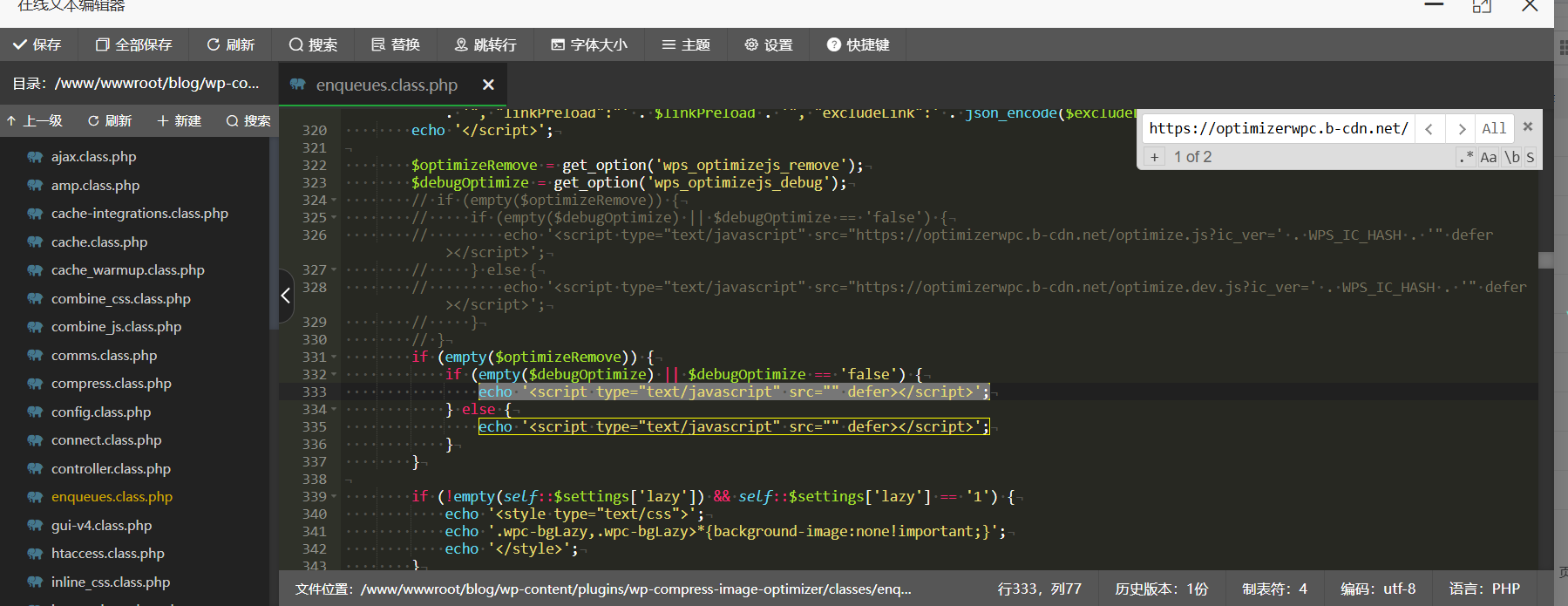Fold the code block at line 332
The image size is (1568, 606).
334,375
